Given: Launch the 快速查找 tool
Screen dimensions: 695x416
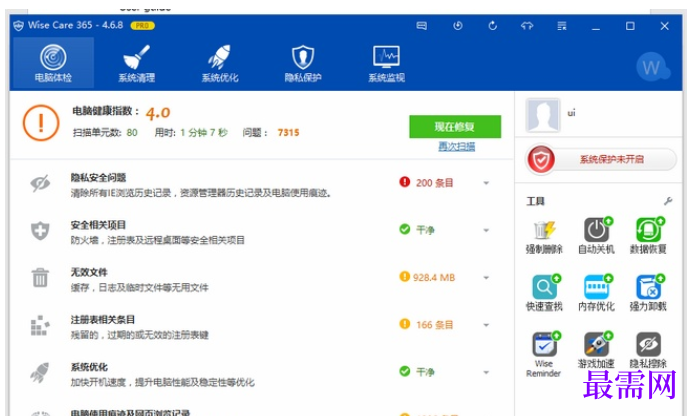Looking at the screenshot, I should click(544, 293).
